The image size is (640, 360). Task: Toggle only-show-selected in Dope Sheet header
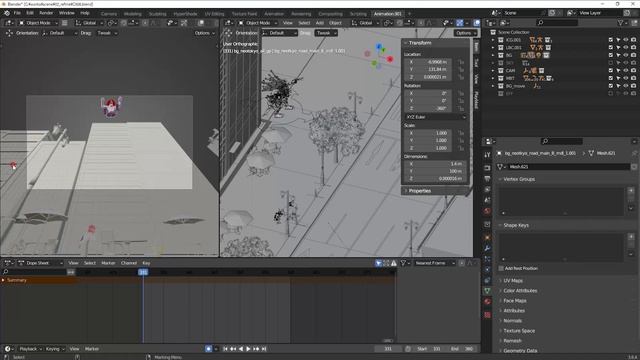click(x=378, y=263)
